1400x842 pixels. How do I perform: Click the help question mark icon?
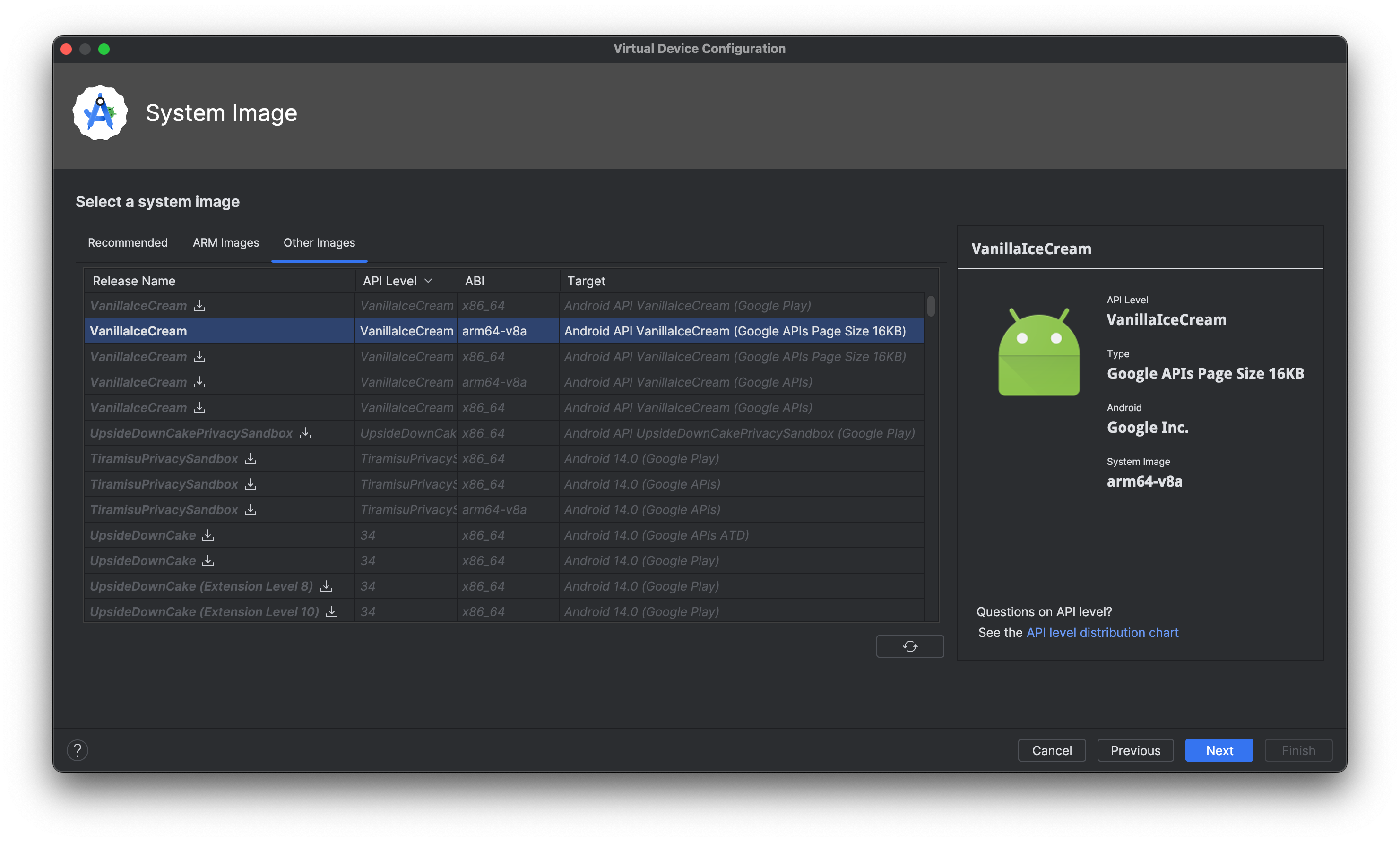point(77,750)
